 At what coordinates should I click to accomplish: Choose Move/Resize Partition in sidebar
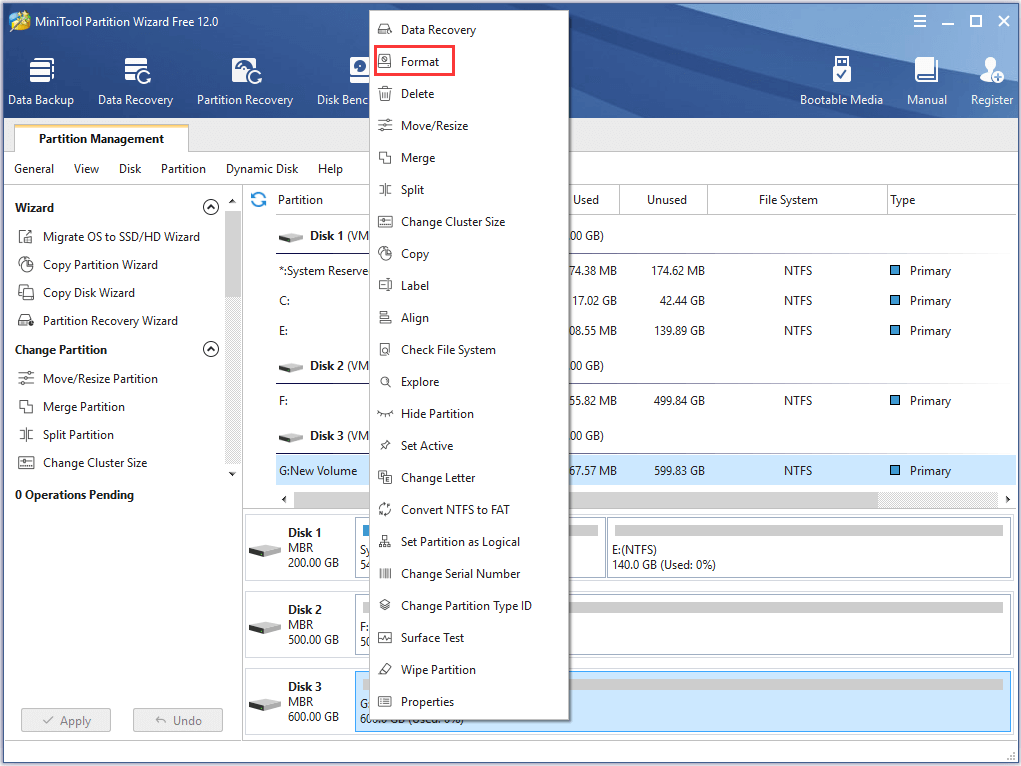88,378
